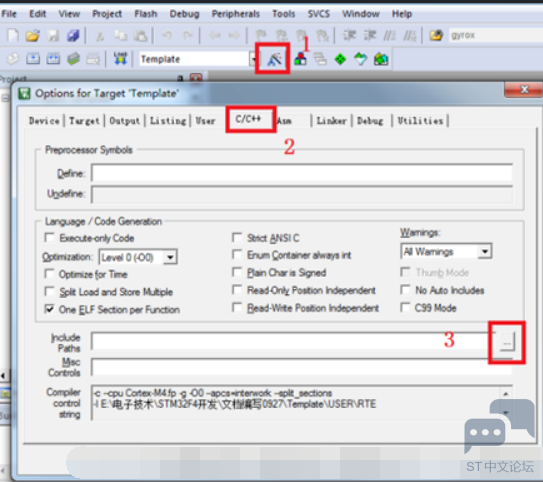This screenshot has width=543, height=482.
Task: Open the Edit menu
Action: [37, 14]
